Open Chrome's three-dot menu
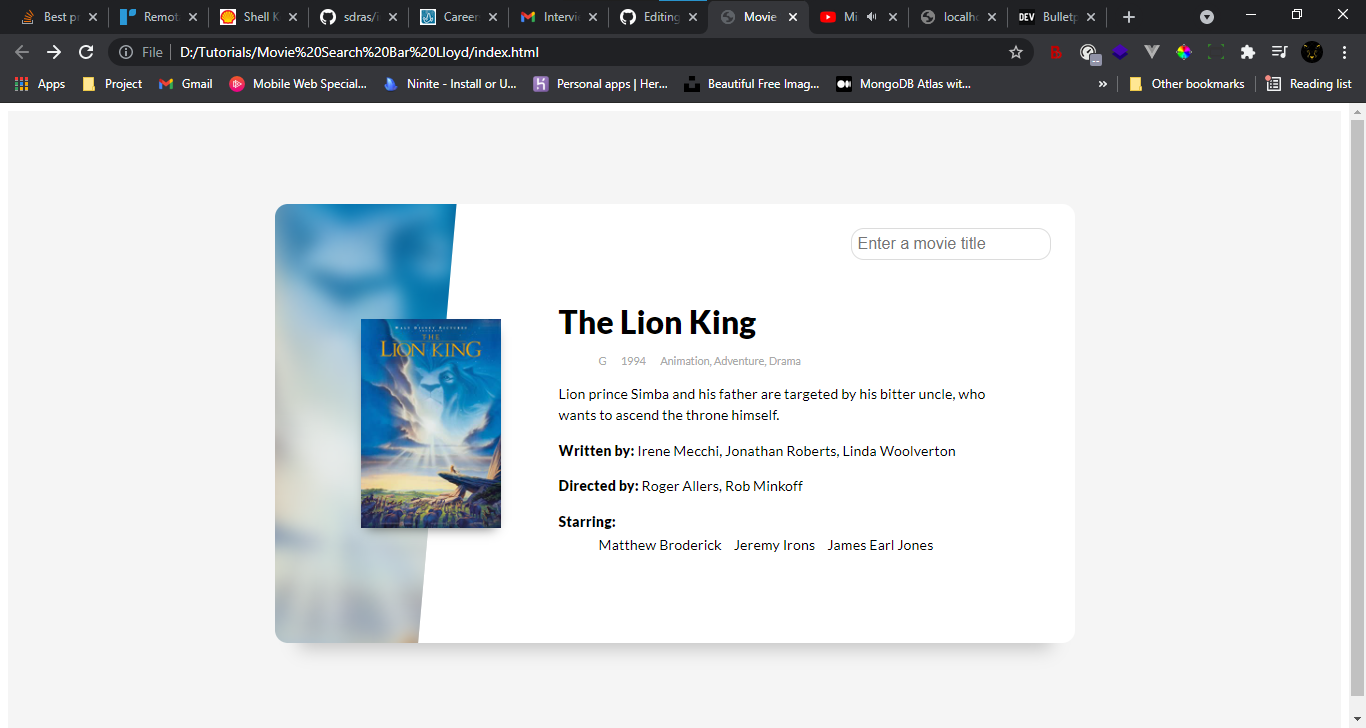Viewport: 1366px width, 728px height. [x=1344, y=53]
